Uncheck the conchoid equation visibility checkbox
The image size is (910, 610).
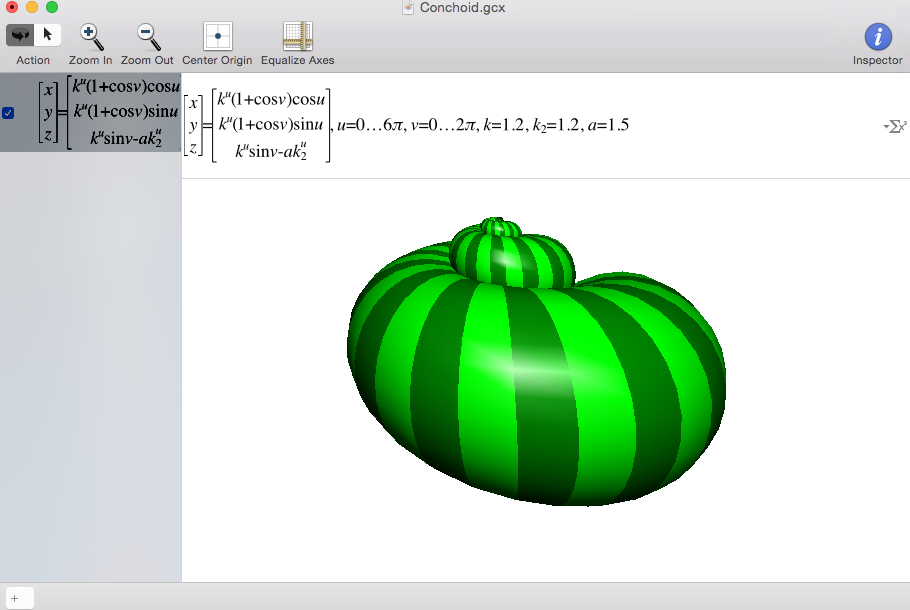(x=8, y=113)
